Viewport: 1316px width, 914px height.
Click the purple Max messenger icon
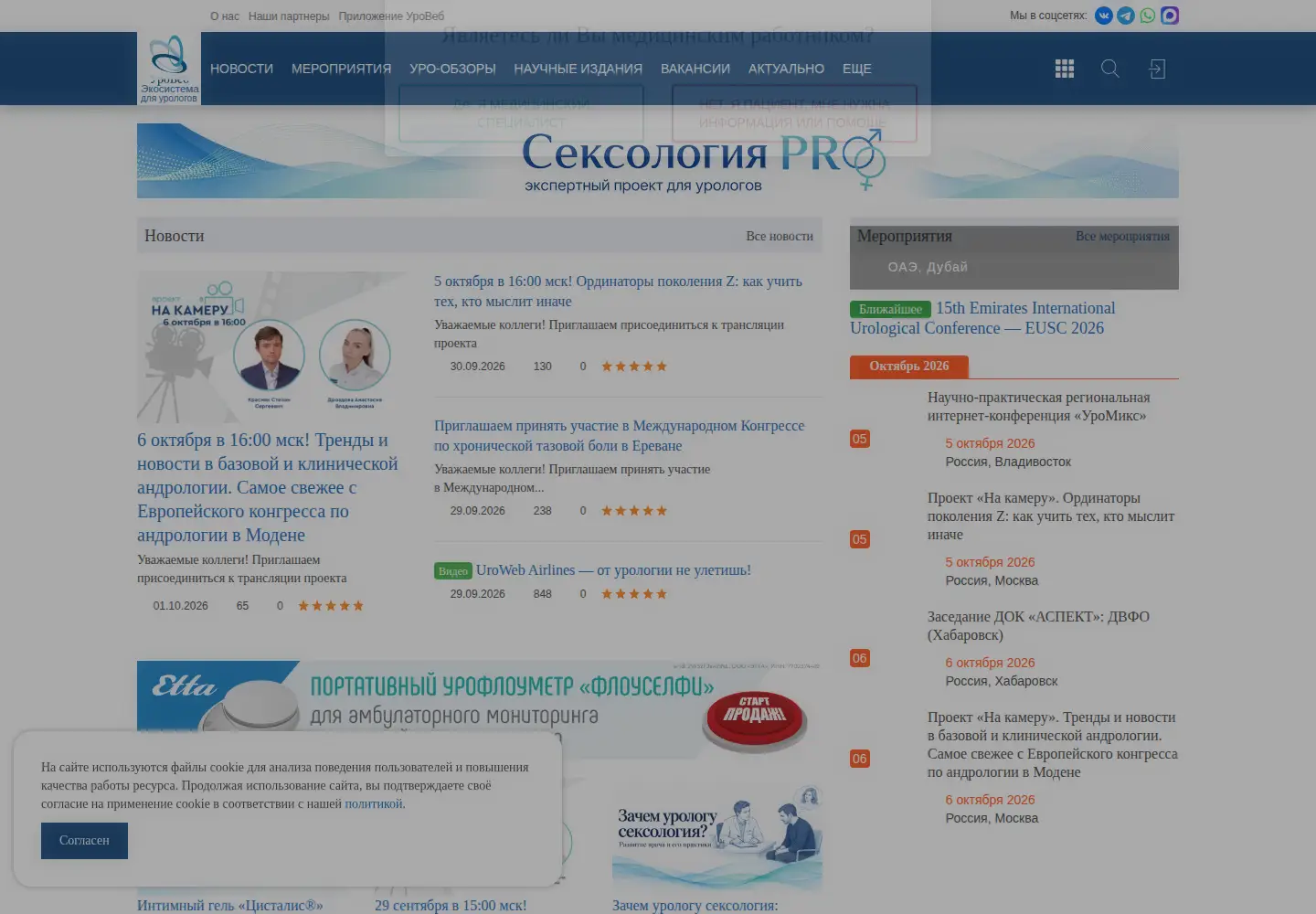1170,16
